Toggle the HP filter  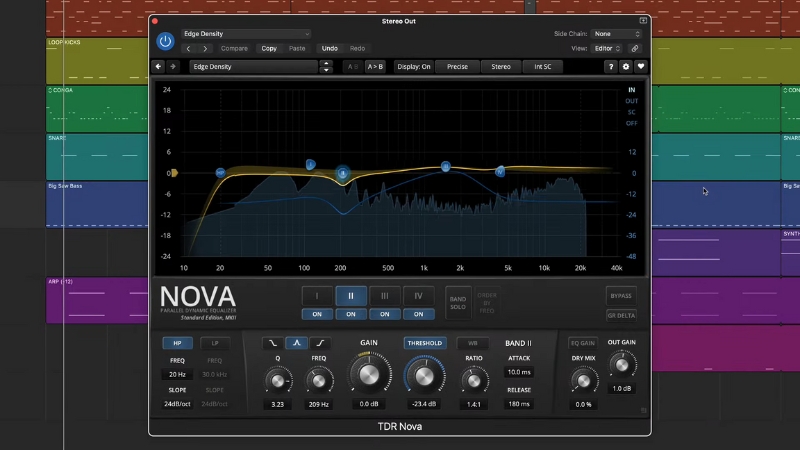click(178, 343)
